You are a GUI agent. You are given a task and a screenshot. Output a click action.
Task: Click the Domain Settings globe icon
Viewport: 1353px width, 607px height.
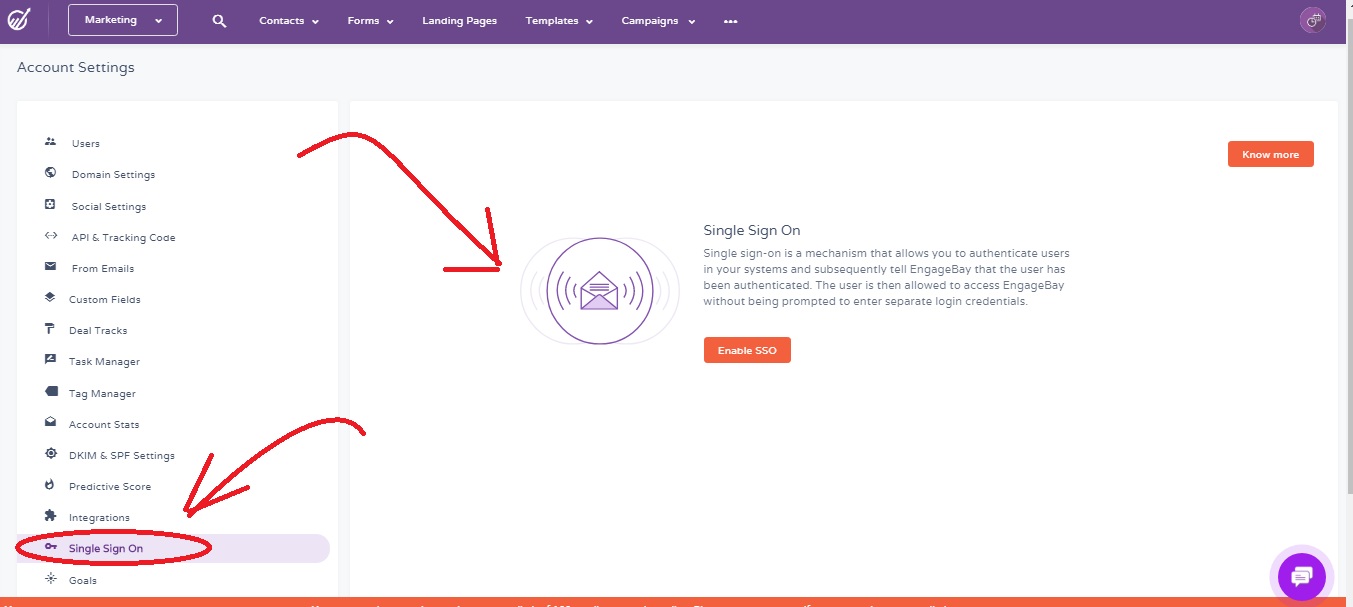[x=51, y=173]
